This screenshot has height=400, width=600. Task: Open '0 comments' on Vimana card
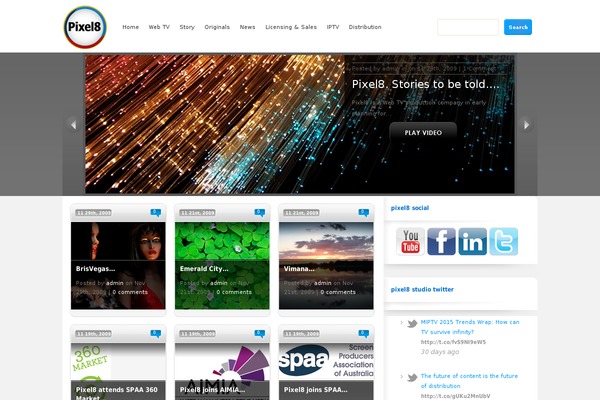pyautogui.click(x=338, y=292)
